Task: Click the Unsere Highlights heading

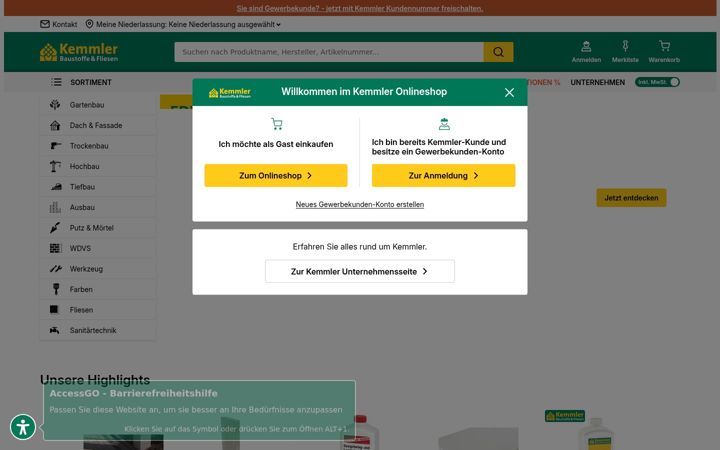Action: (x=95, y=380)
